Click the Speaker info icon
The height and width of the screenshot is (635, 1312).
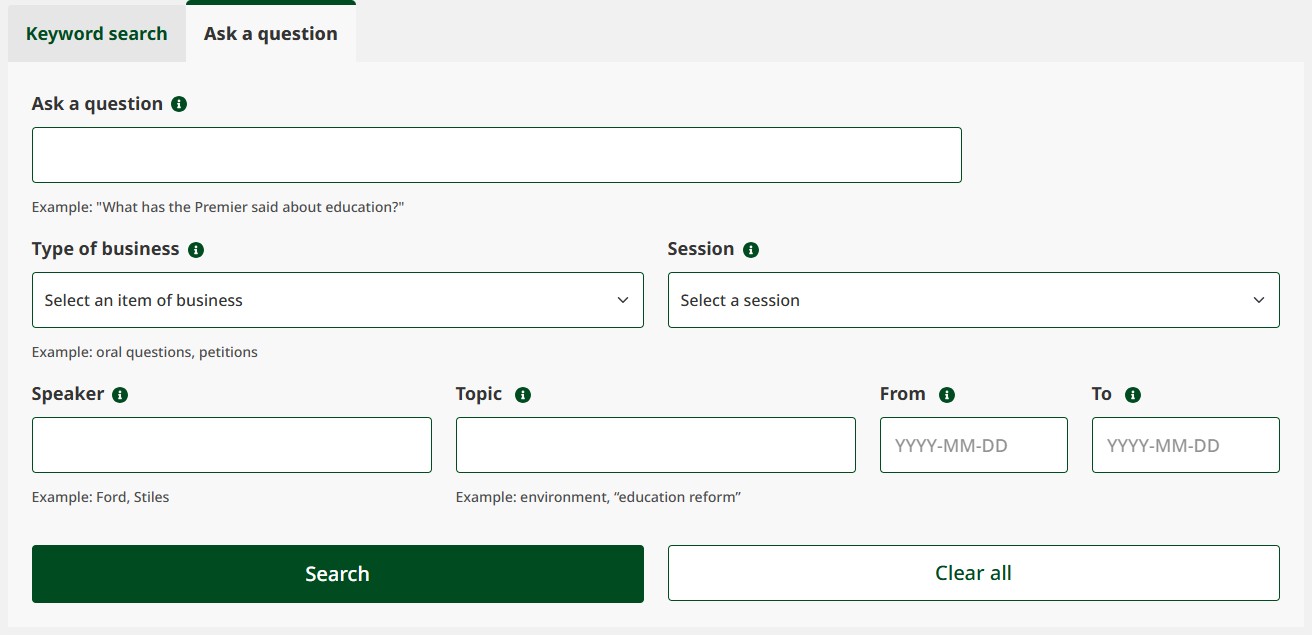(x=120, y=394)
